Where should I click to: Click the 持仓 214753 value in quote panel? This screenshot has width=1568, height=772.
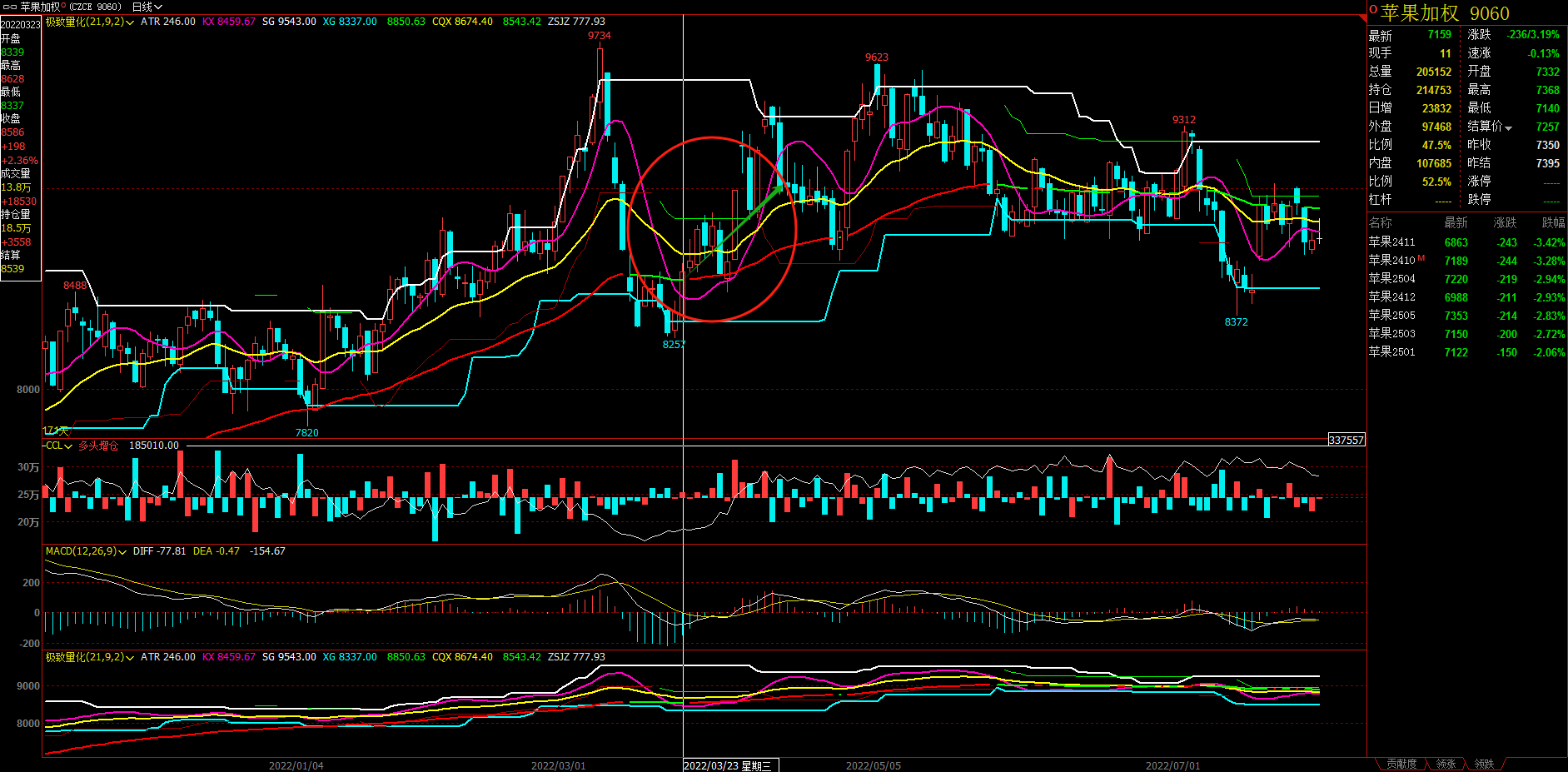(x=1433, y=90)
